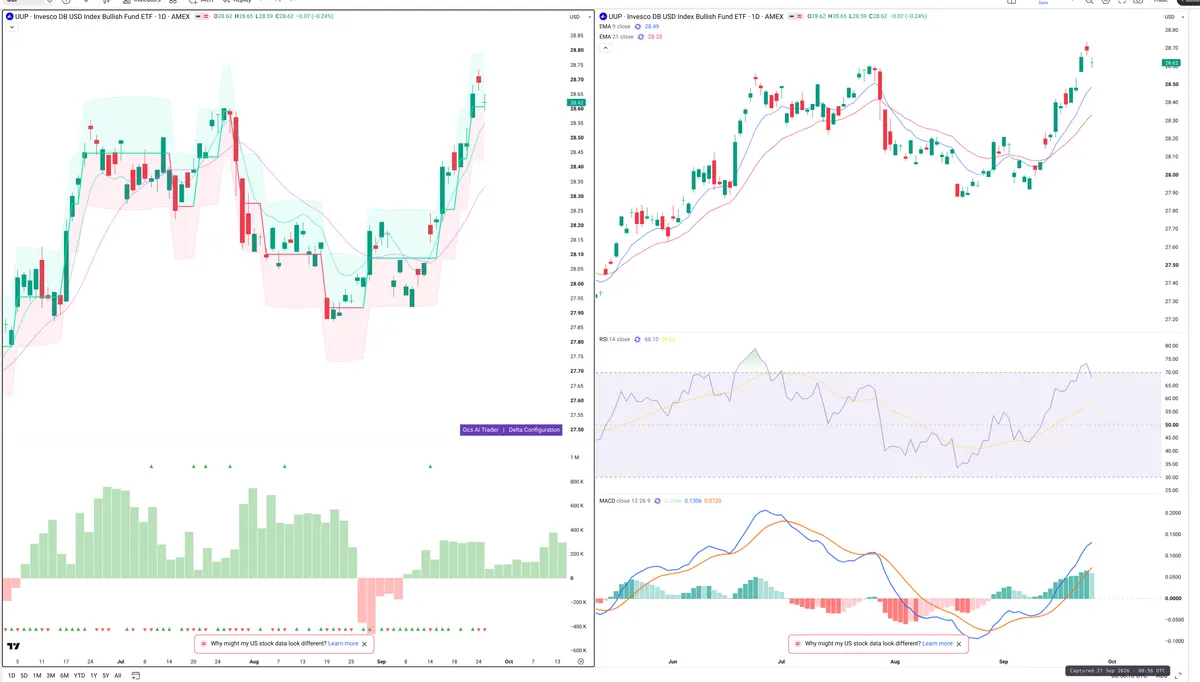The width and height of the screenshot is (1200, 682).
Task: Select EMA 21 close legend label
Action: tap(617, 37)
